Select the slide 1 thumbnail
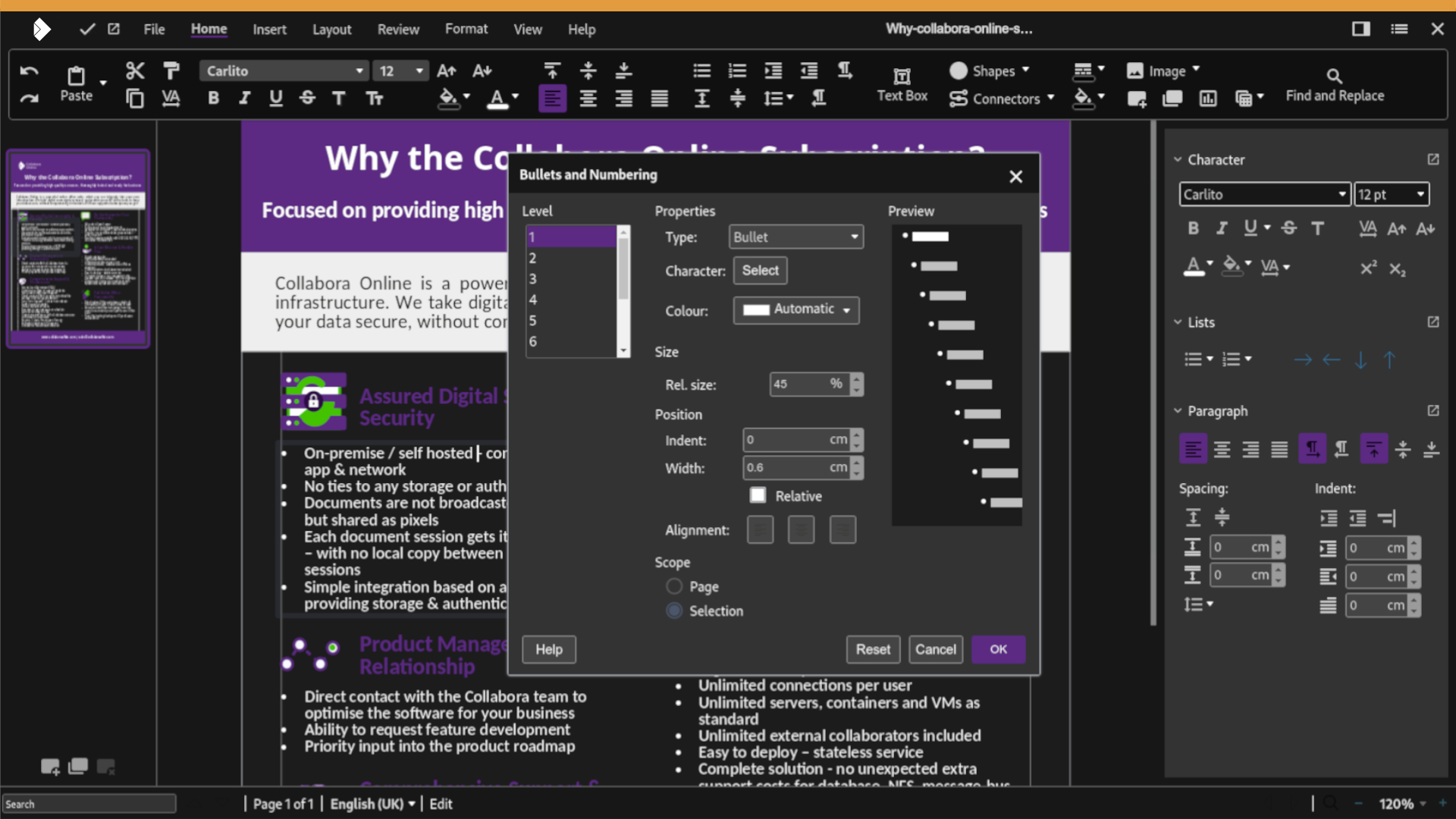 pos(78,249)
